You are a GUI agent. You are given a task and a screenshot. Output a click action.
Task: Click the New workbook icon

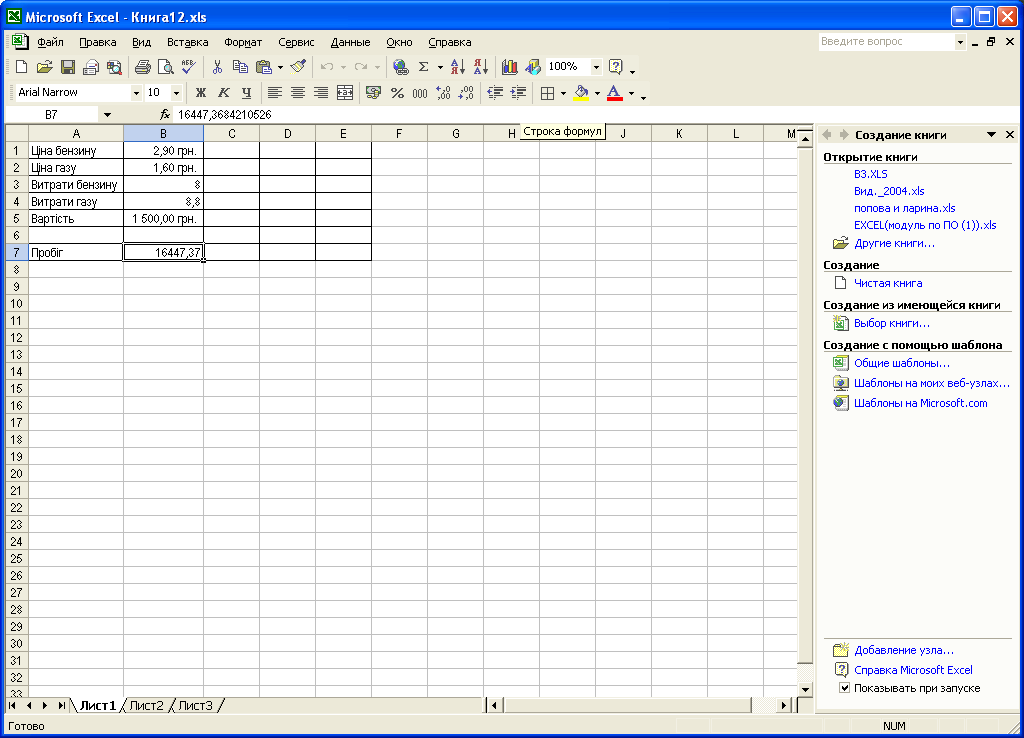tap(21, 67)
